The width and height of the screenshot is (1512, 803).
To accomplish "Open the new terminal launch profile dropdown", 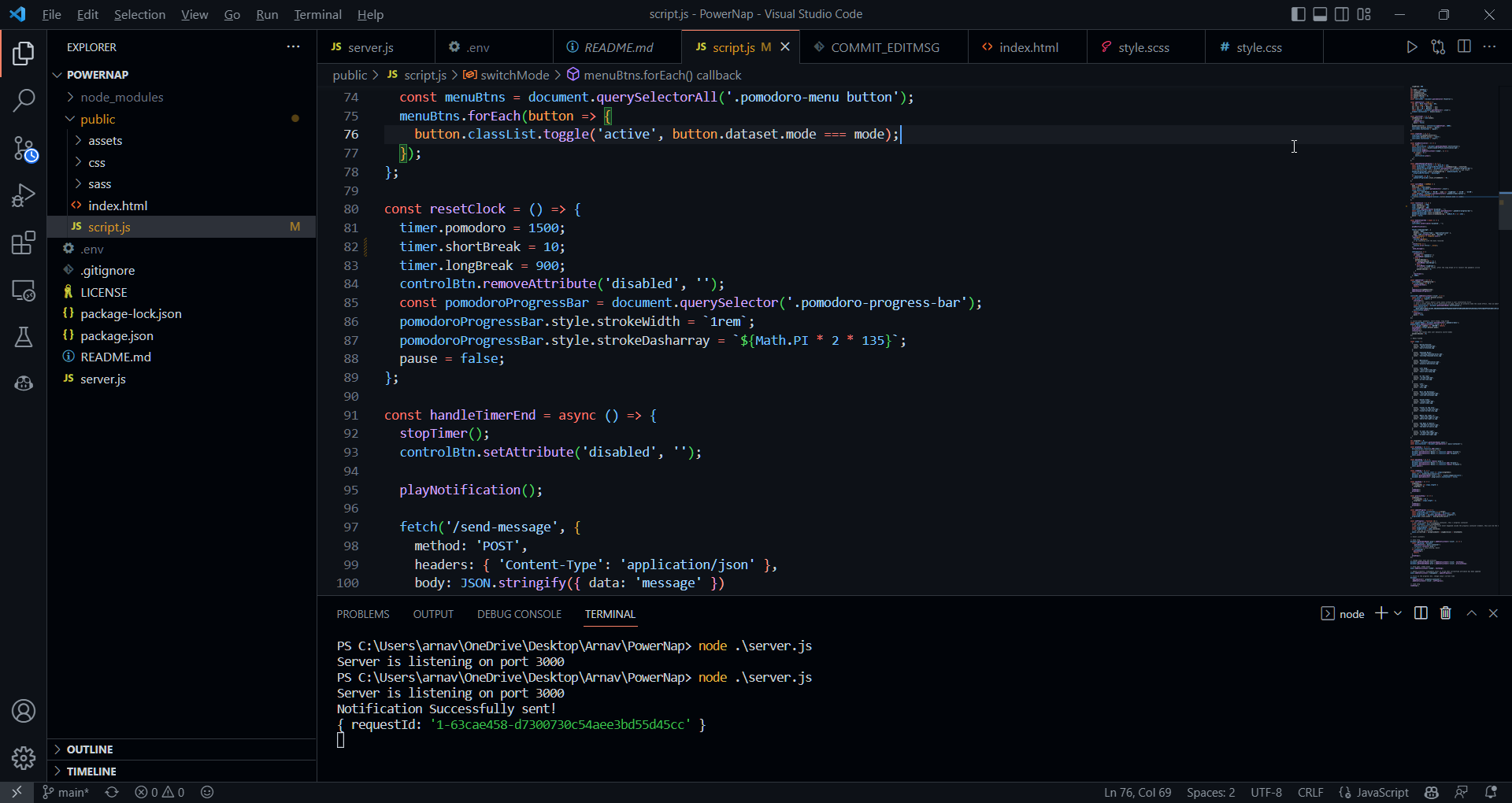I will tap(1398, 613).
